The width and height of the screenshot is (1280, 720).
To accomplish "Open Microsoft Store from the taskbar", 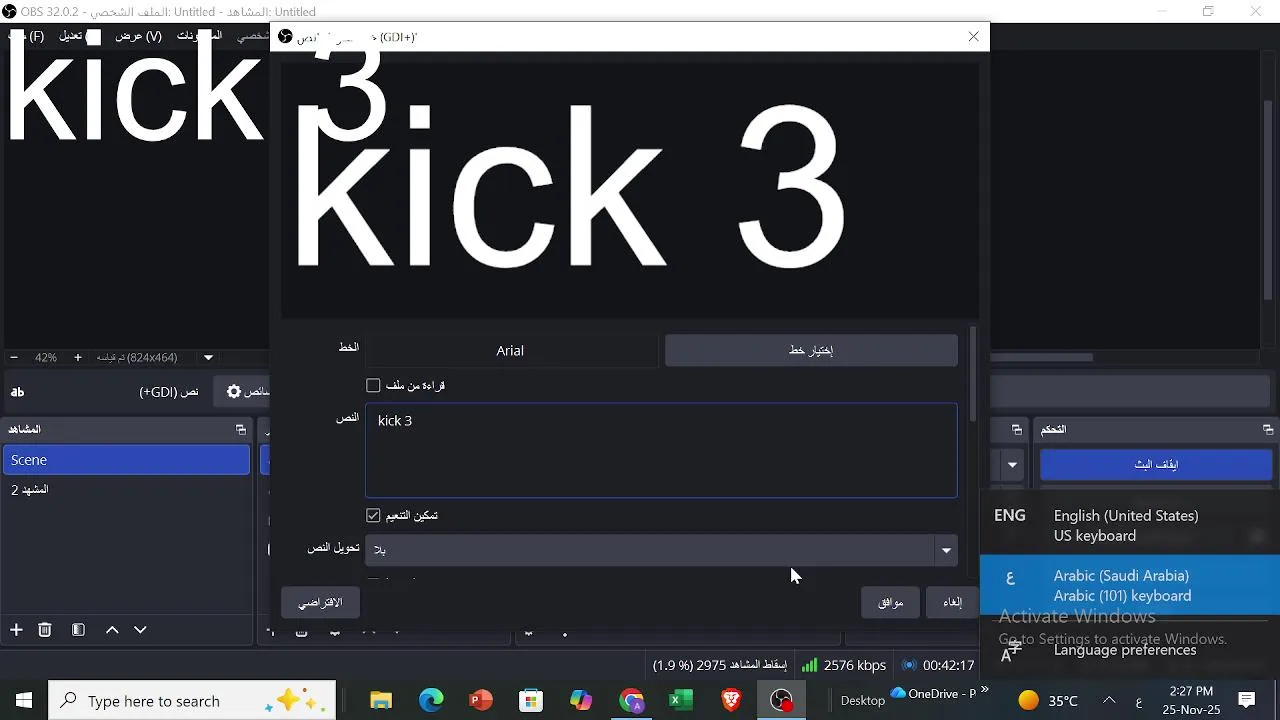I will coord(531,700).
